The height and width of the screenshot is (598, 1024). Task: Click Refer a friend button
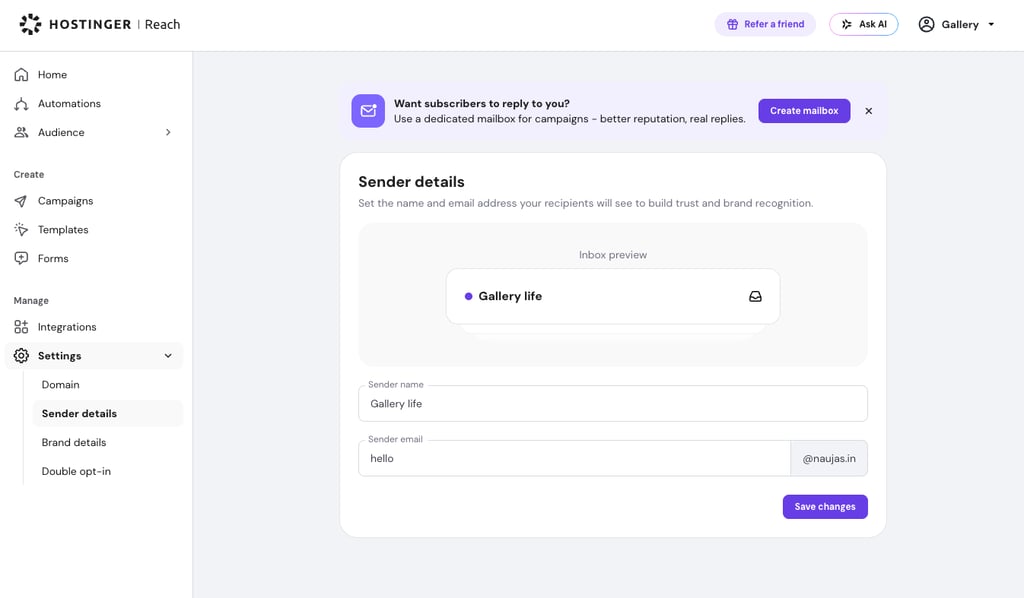(765, 24)
